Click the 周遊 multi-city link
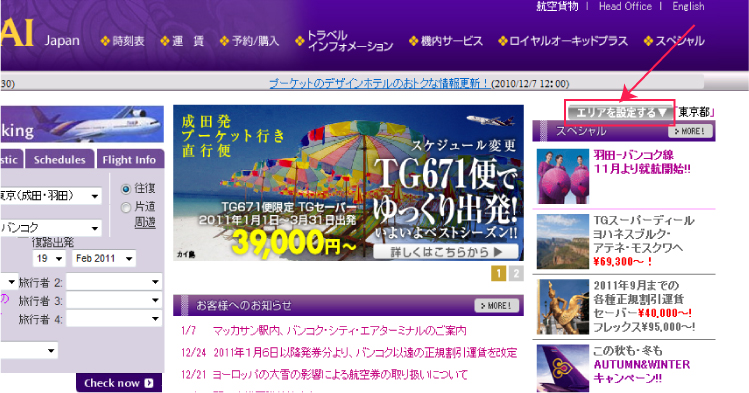 coord(145,223)
